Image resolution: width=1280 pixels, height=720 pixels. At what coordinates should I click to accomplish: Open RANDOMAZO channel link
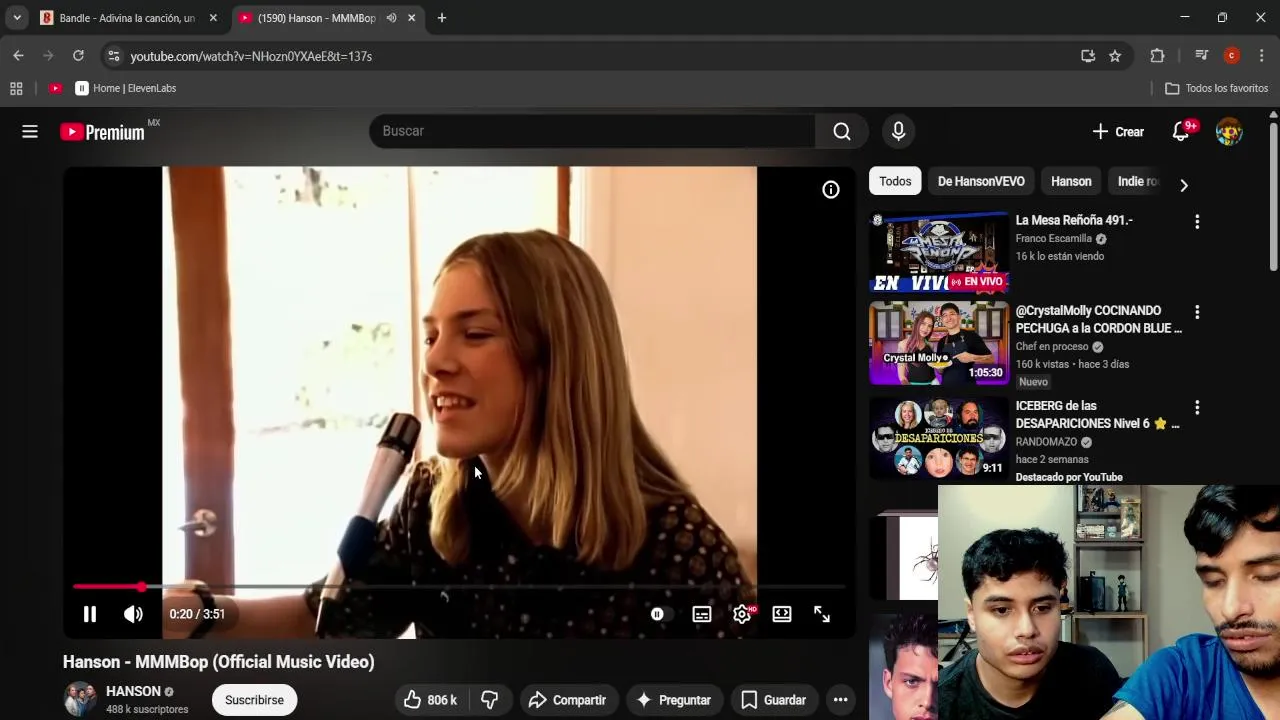(1046, 442)
